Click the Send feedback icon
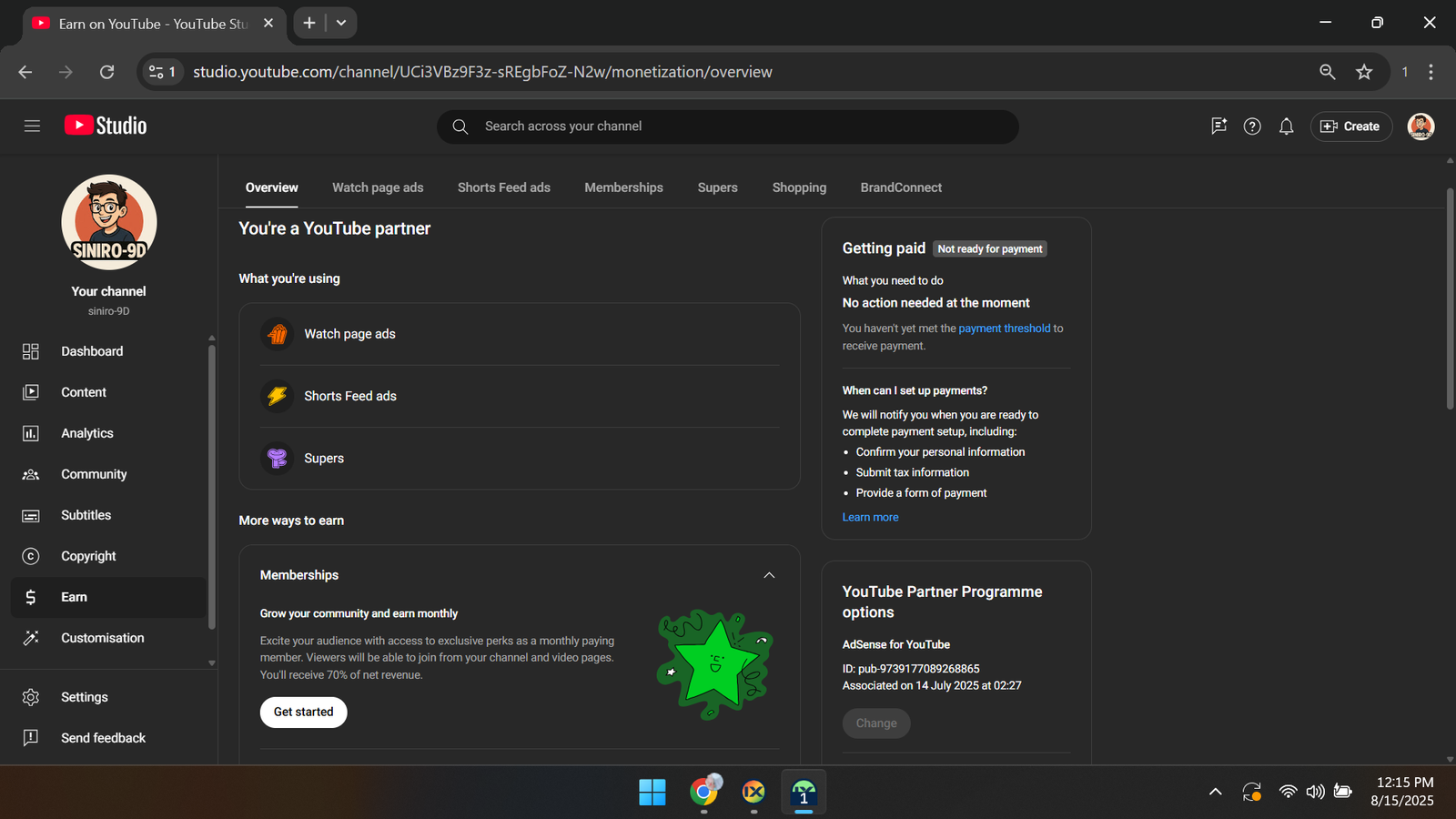The height and width of the screenshot is (819, 1456). [31, 738]
